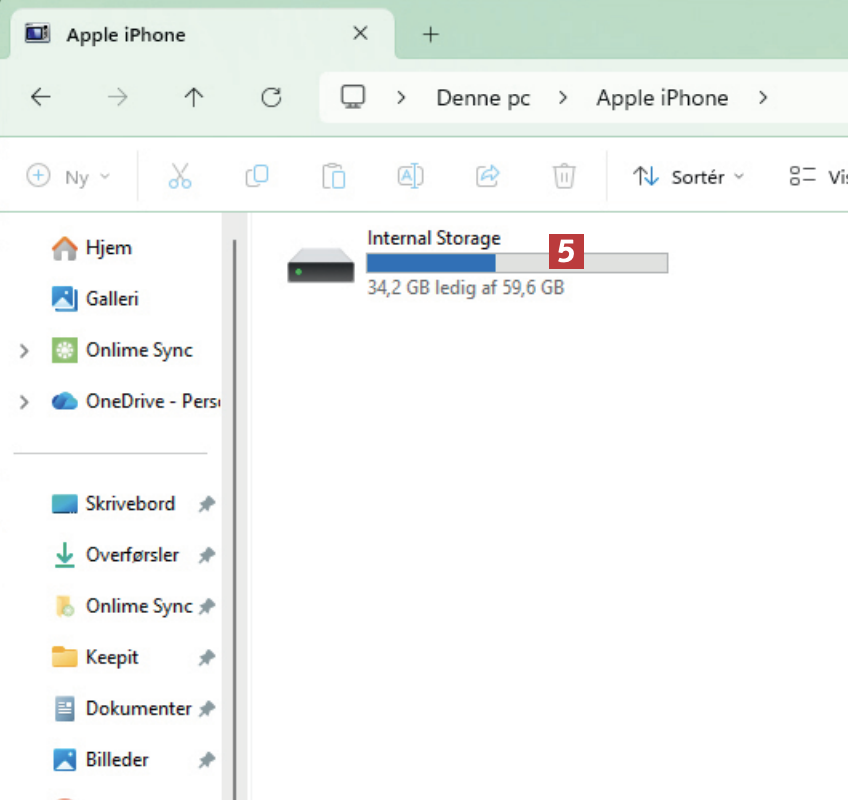Click Denne pc in the address bar

pyautogui.click(x=483, y=98)
